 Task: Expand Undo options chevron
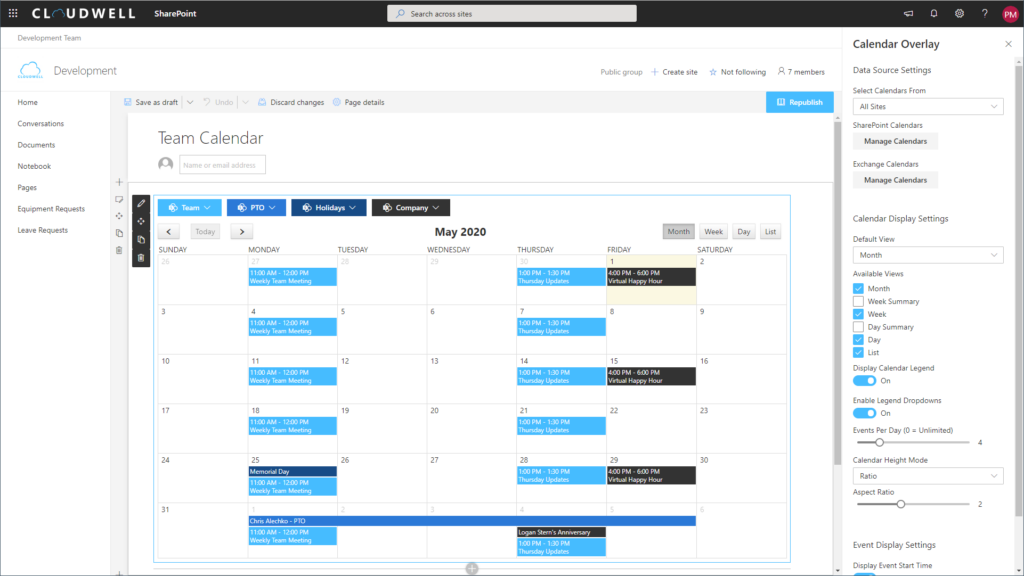tap(246, 103)
